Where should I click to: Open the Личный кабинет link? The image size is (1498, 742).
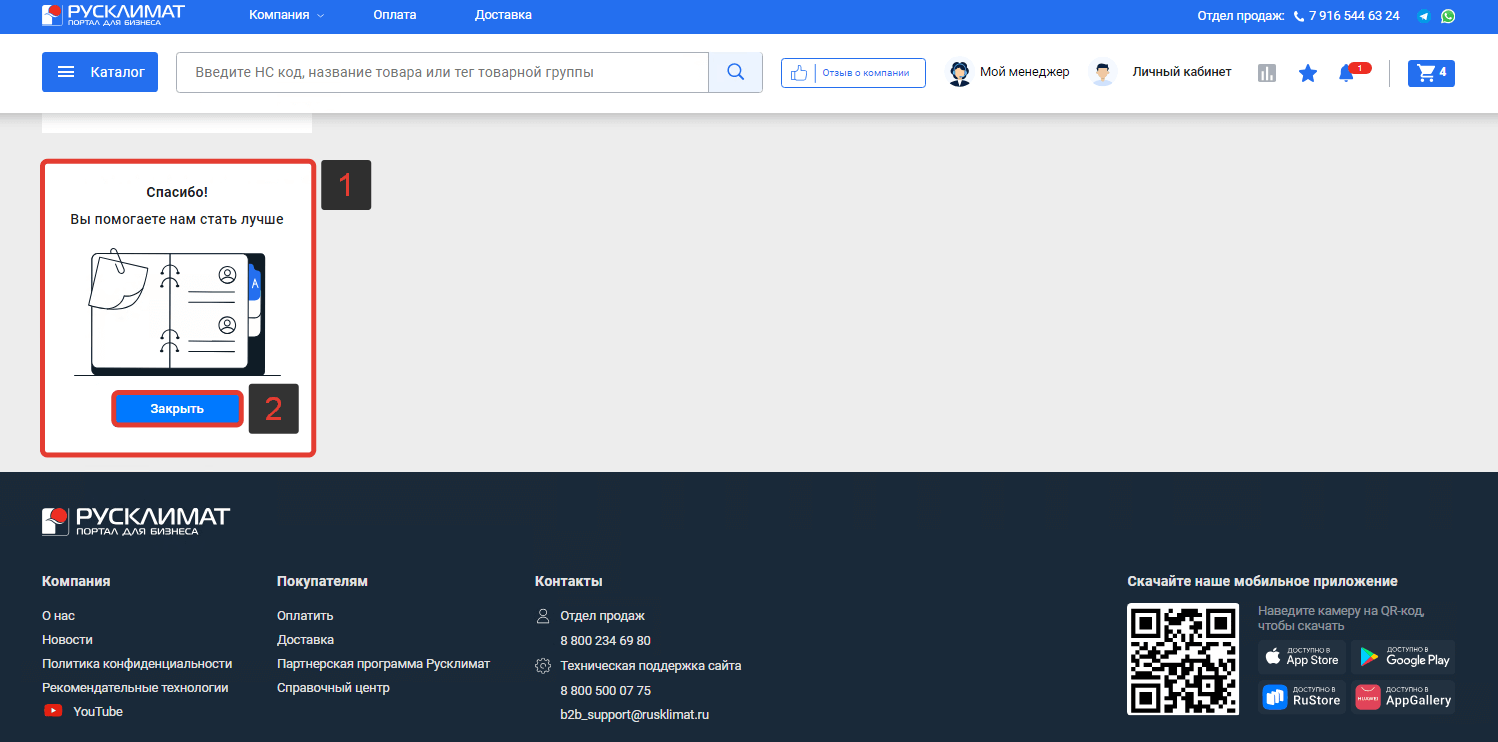pyautogui.click(x=1182, y=72)
